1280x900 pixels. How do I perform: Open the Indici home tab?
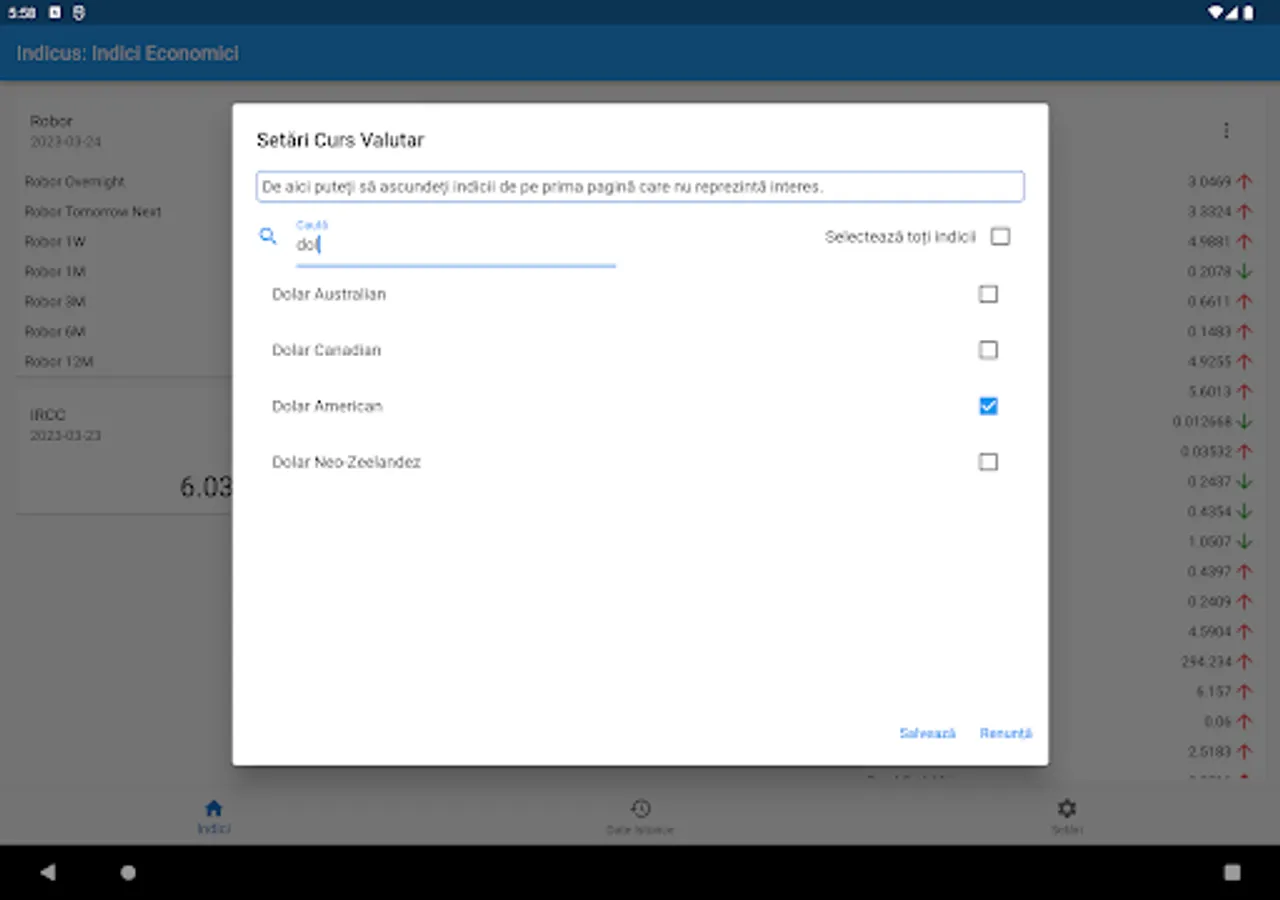[x=213, y=816]
